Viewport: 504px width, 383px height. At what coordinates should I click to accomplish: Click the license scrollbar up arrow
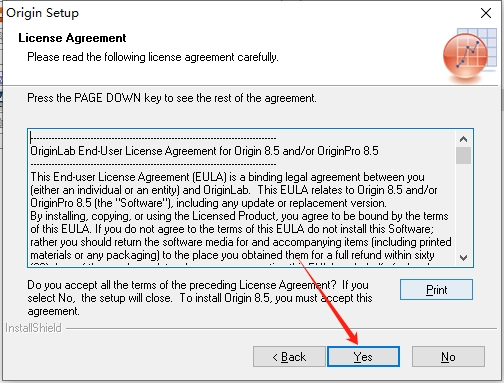[x=463, y=139]
